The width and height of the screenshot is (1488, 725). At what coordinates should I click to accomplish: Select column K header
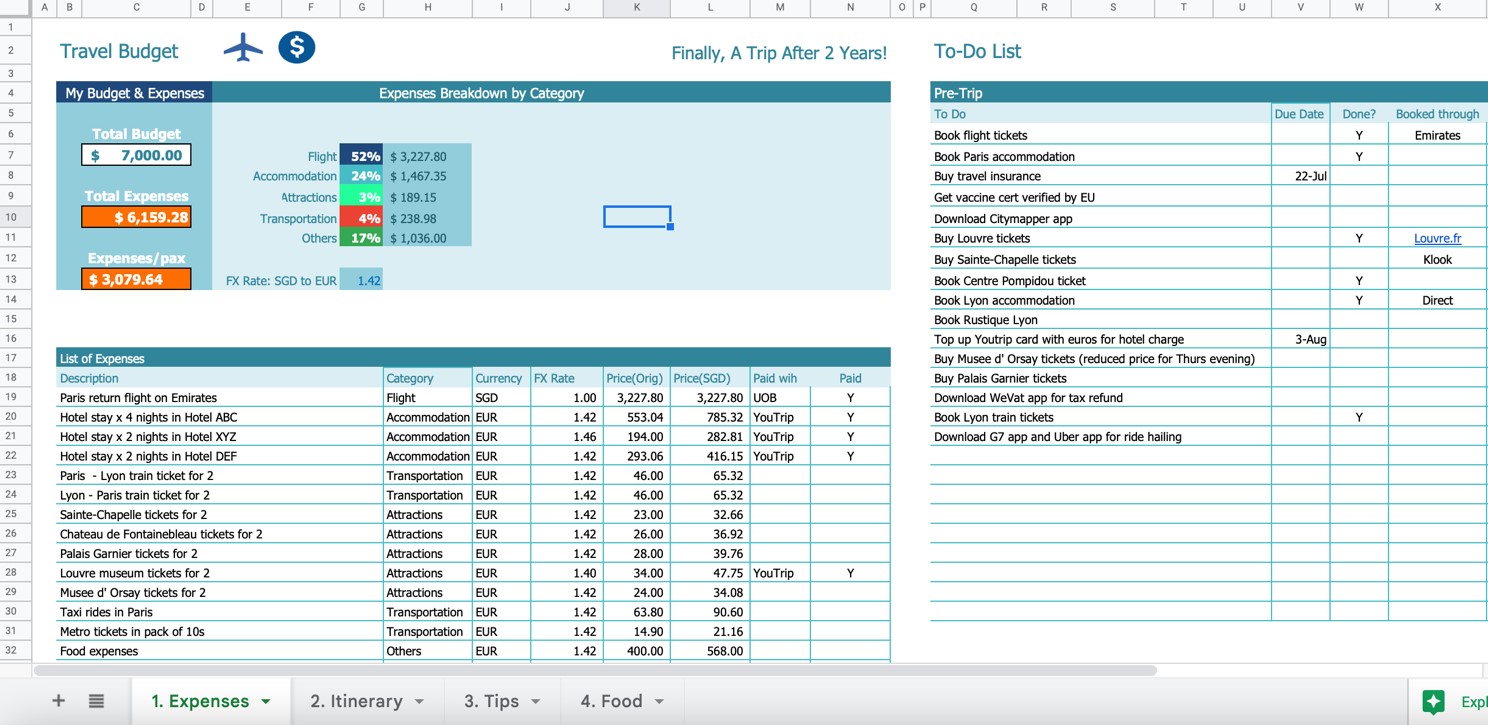[x=637, y=7]
